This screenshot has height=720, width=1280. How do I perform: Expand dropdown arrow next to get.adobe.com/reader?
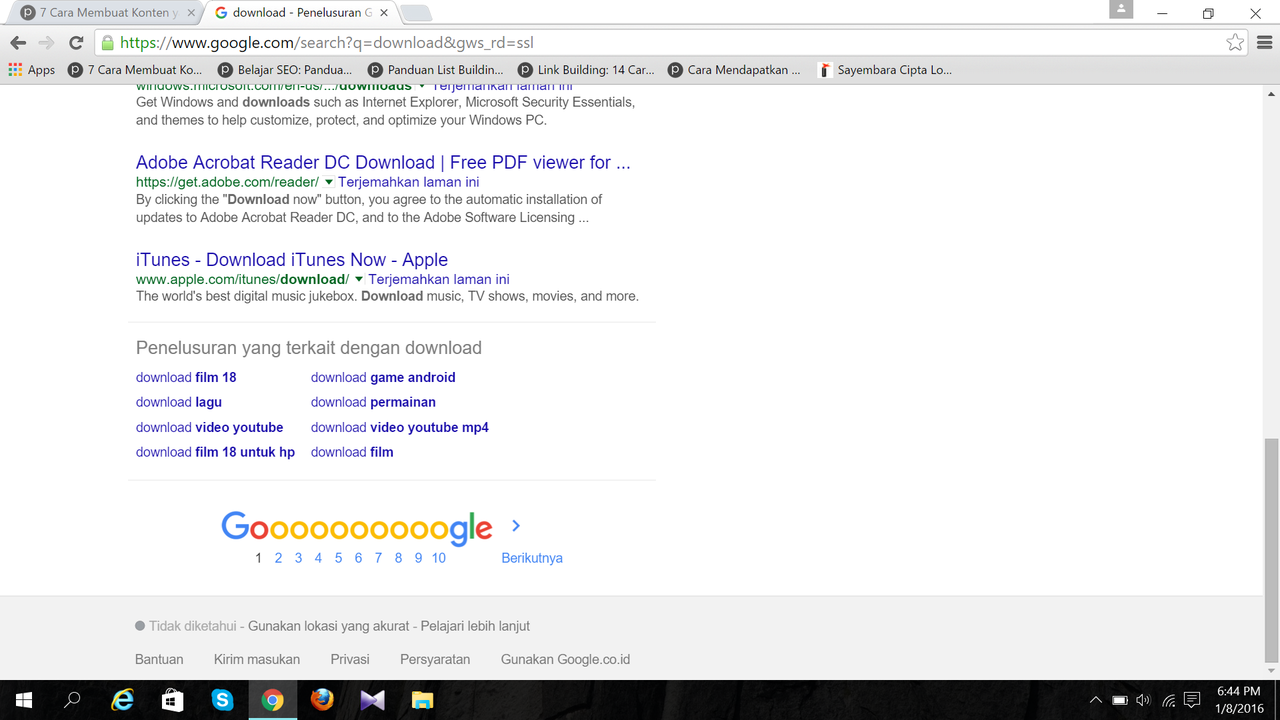(x=328, y=182)
